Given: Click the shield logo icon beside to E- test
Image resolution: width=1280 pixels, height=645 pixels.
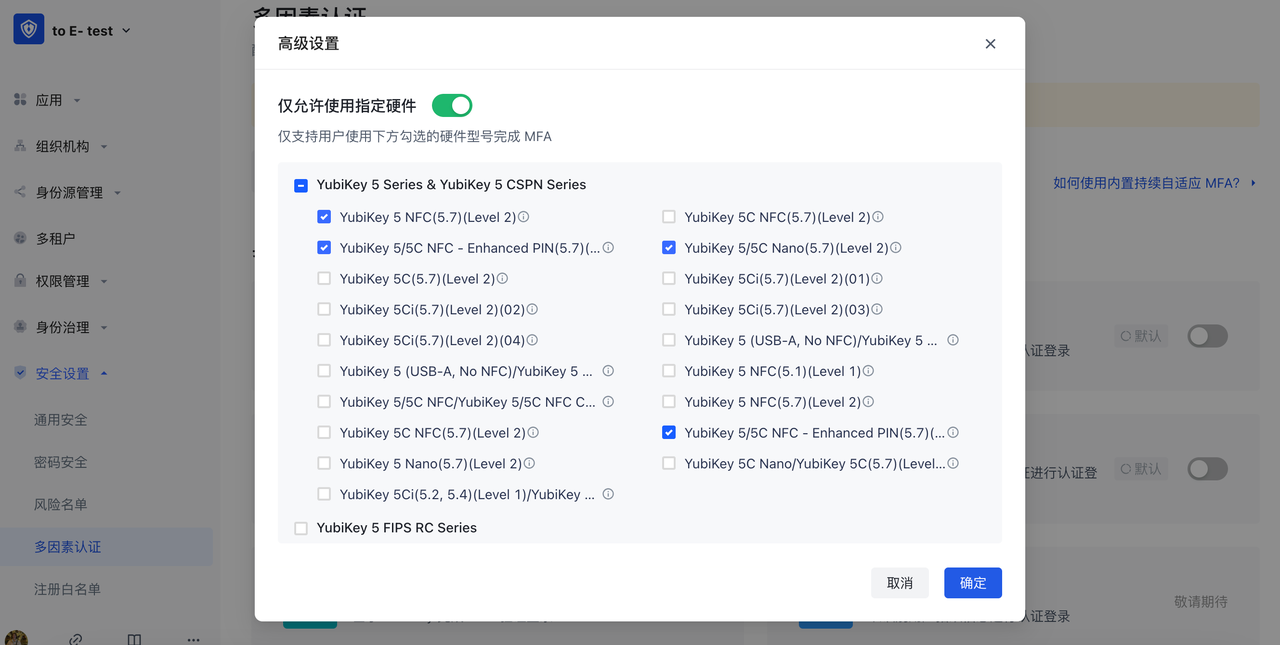Looking at the screenshot, I should pyautogui.click(x=28, y=30).
